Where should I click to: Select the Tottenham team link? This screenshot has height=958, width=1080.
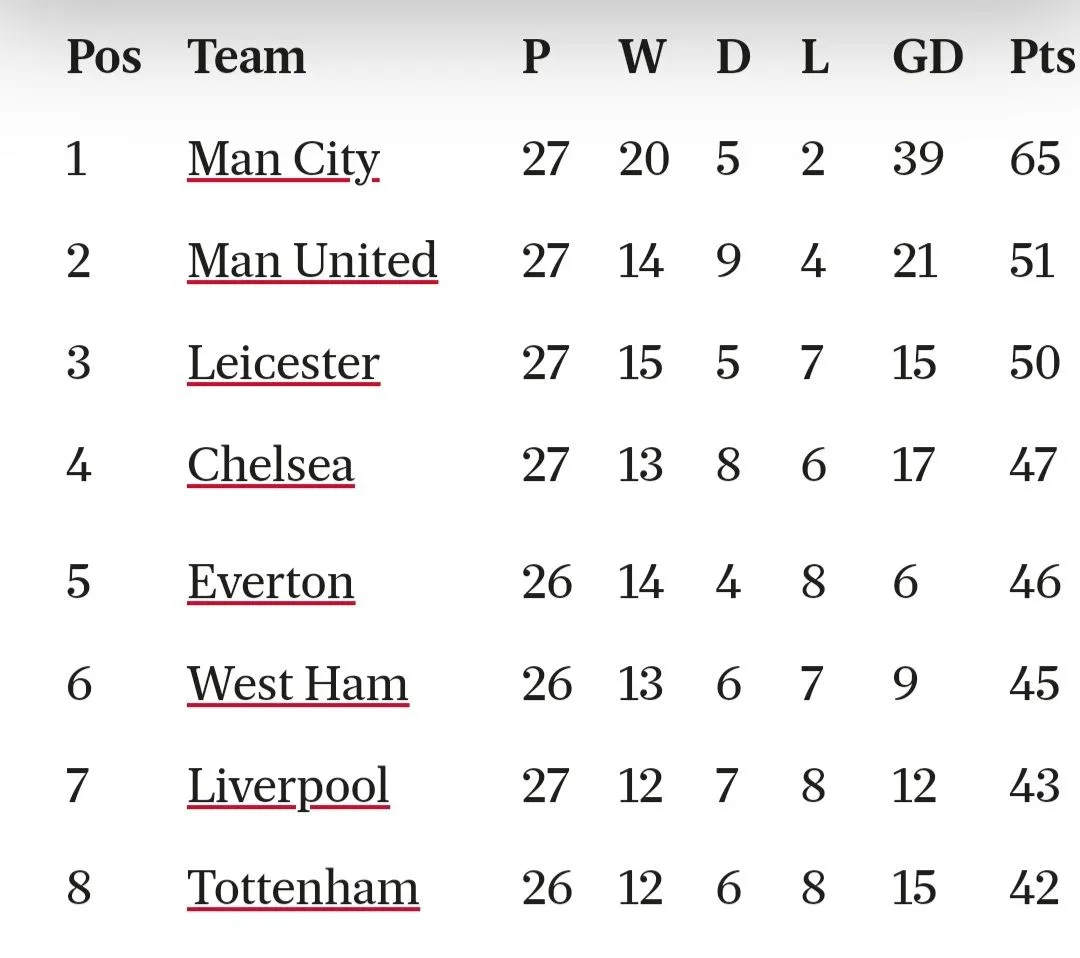(x=303, y=888)
